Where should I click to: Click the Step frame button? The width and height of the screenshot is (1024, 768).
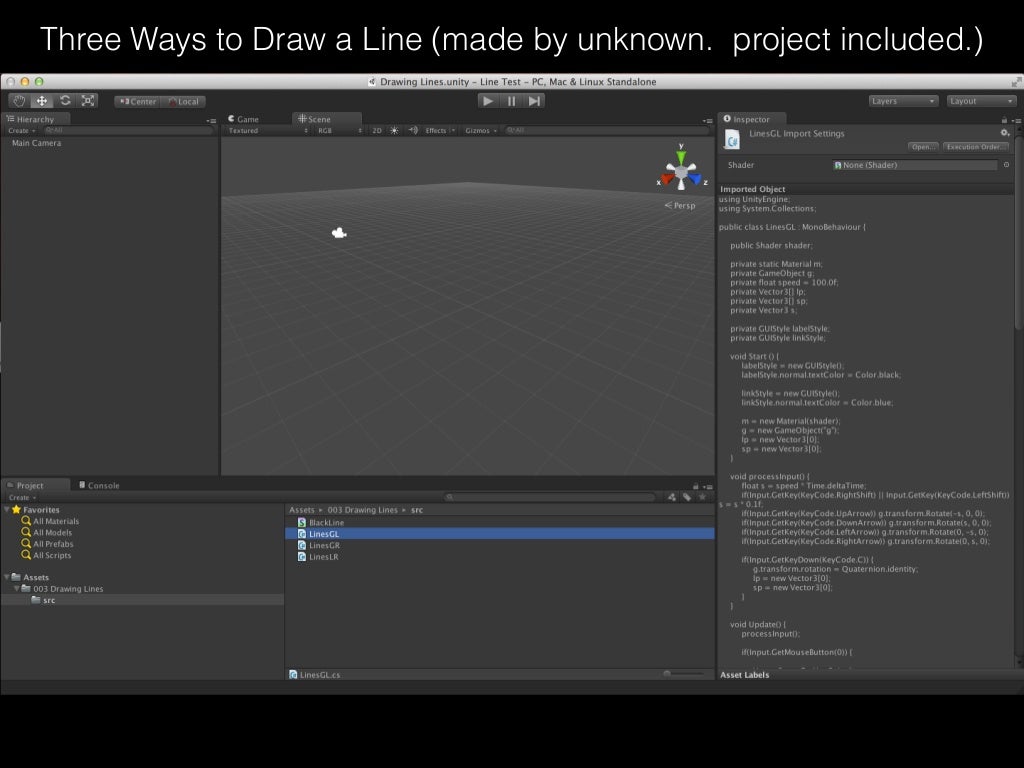pos(534,101)
